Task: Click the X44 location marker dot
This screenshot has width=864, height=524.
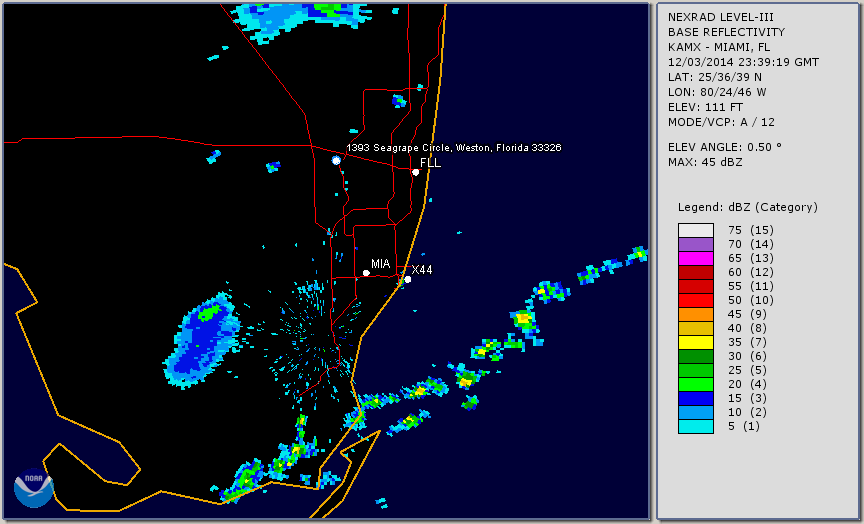Action: pos(408,279)
